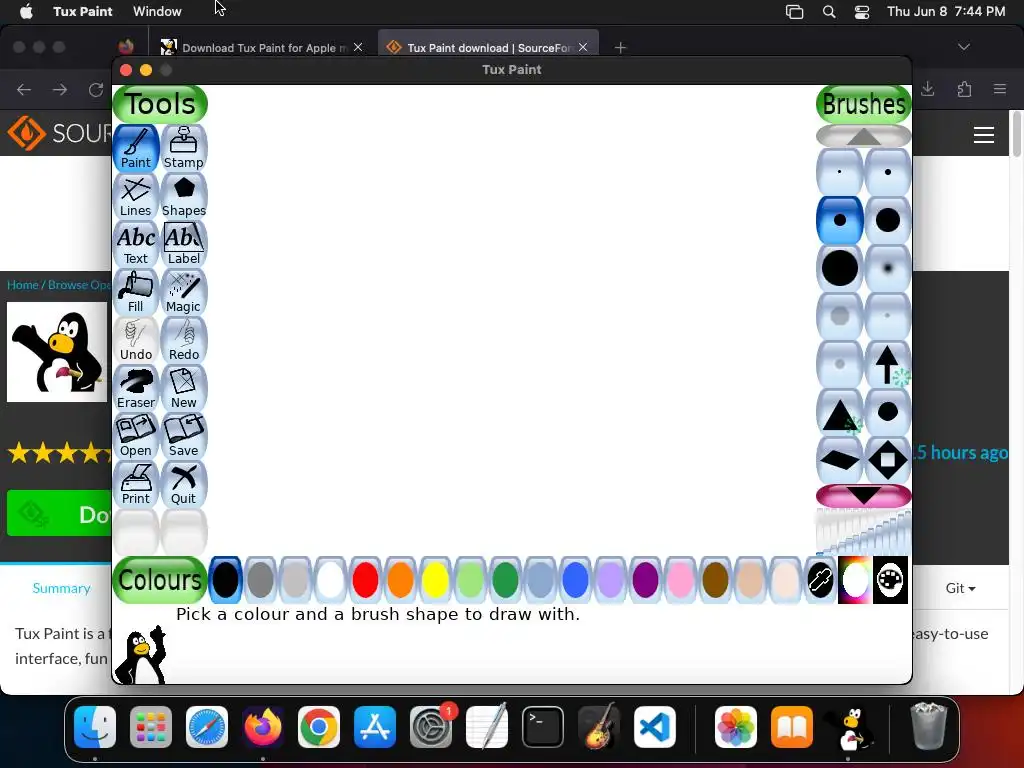Pick the pink colour swatch

coord(680,580)
